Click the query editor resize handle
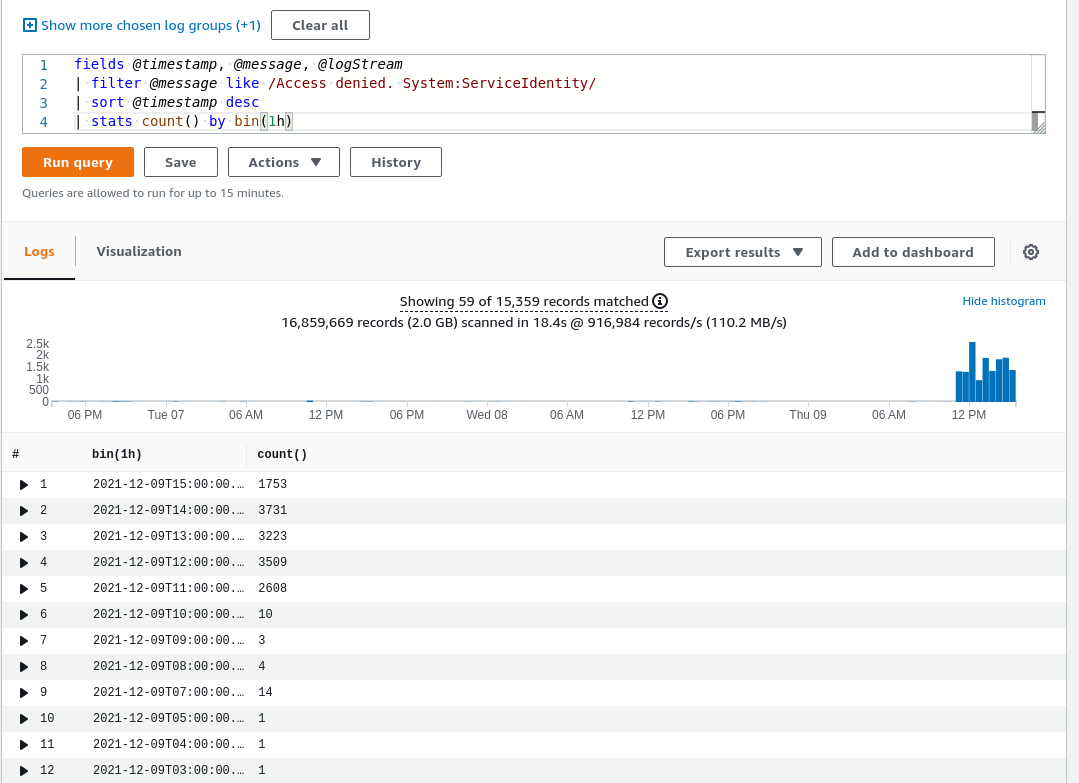The image size is (1079, 783). coord(1040,129)
